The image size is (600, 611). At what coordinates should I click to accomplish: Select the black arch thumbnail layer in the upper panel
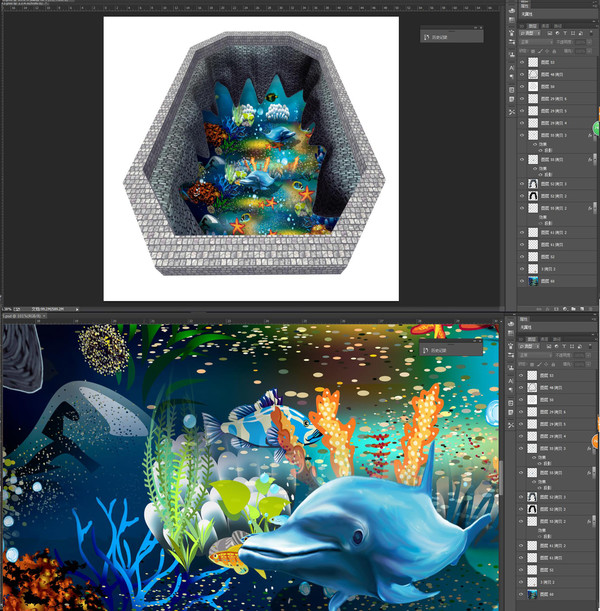click(533, 196)
